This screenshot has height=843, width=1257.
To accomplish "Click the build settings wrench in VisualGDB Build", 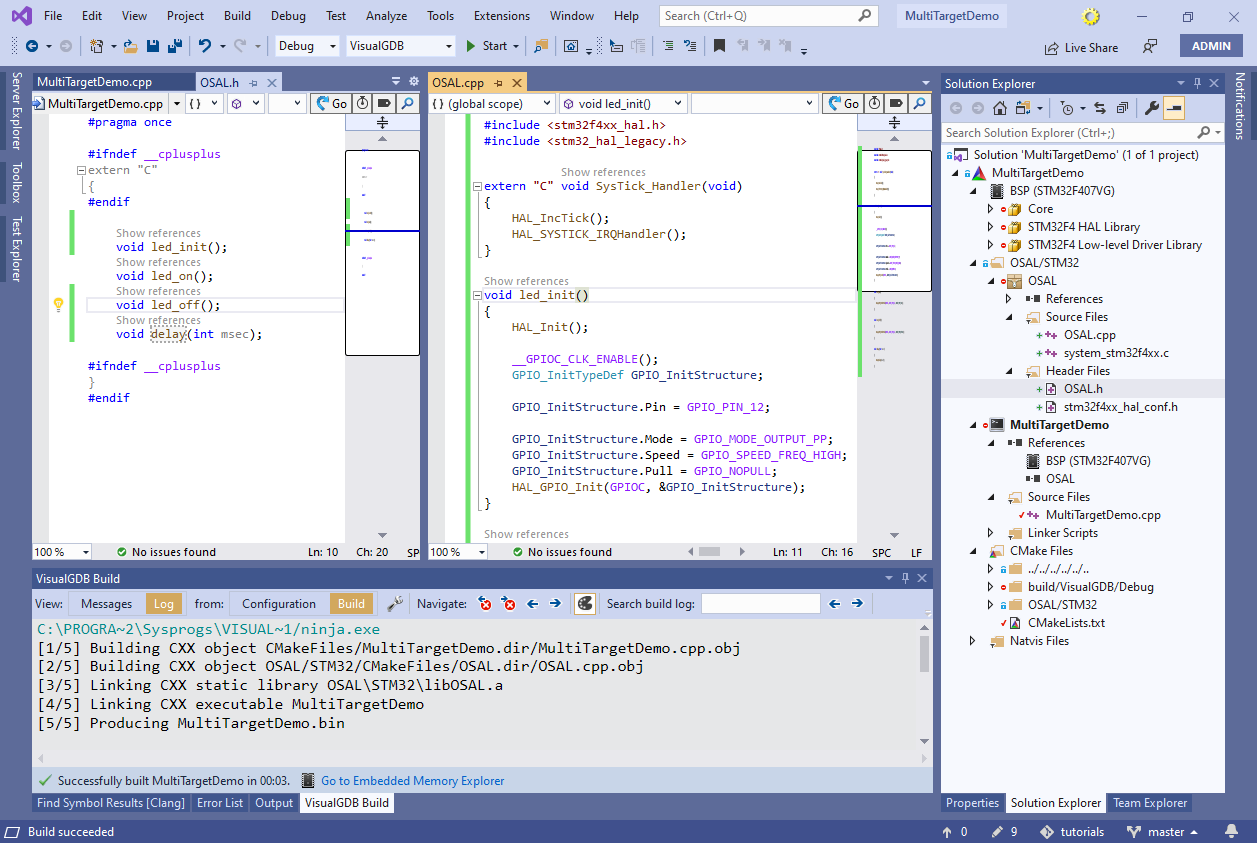I will tap(395, 604).
